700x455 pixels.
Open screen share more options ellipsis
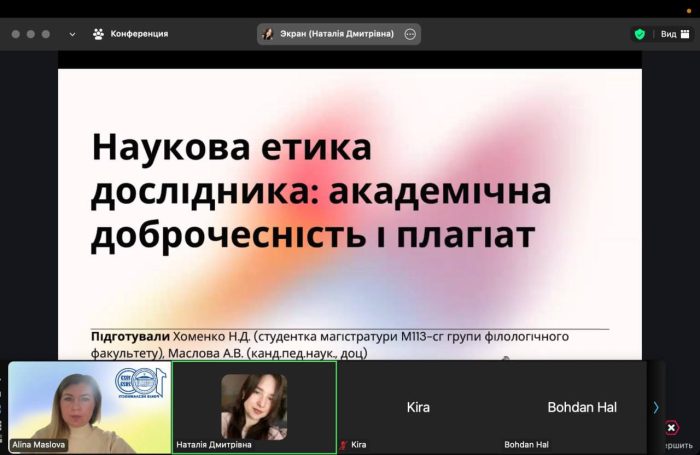pyautogui.click(x=409, y=34)
